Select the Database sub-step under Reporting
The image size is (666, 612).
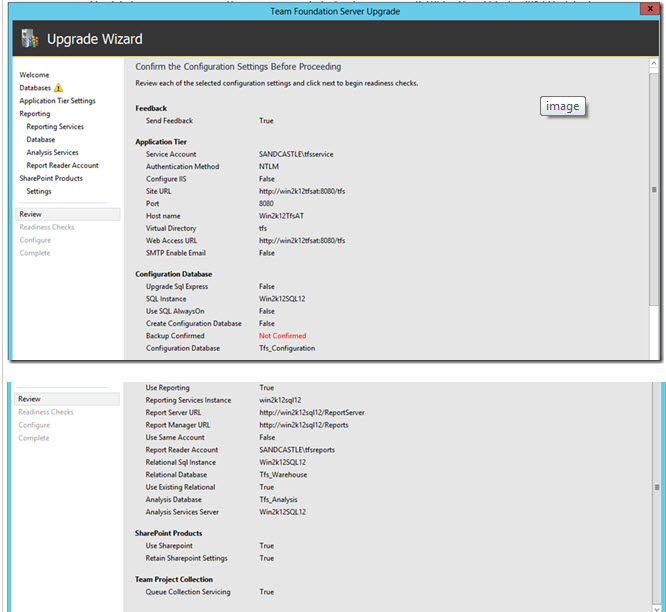[41, 139]
